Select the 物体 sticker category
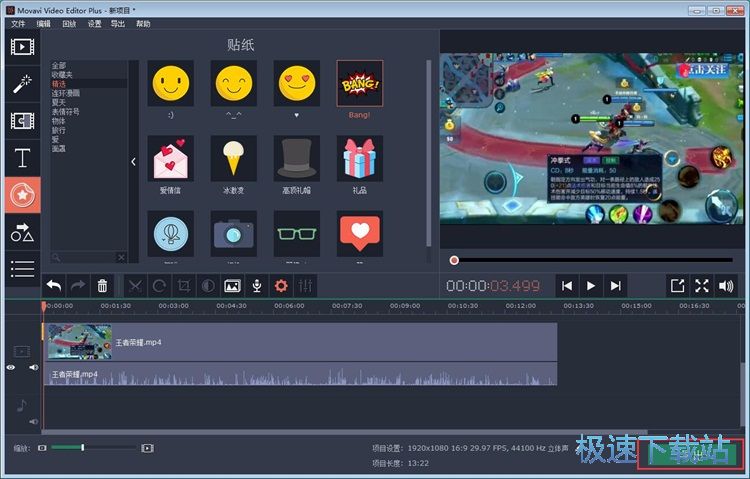Image resolution: width=750 pixels, height=479 pixels. pyautogui.click(x=58, y=121)
